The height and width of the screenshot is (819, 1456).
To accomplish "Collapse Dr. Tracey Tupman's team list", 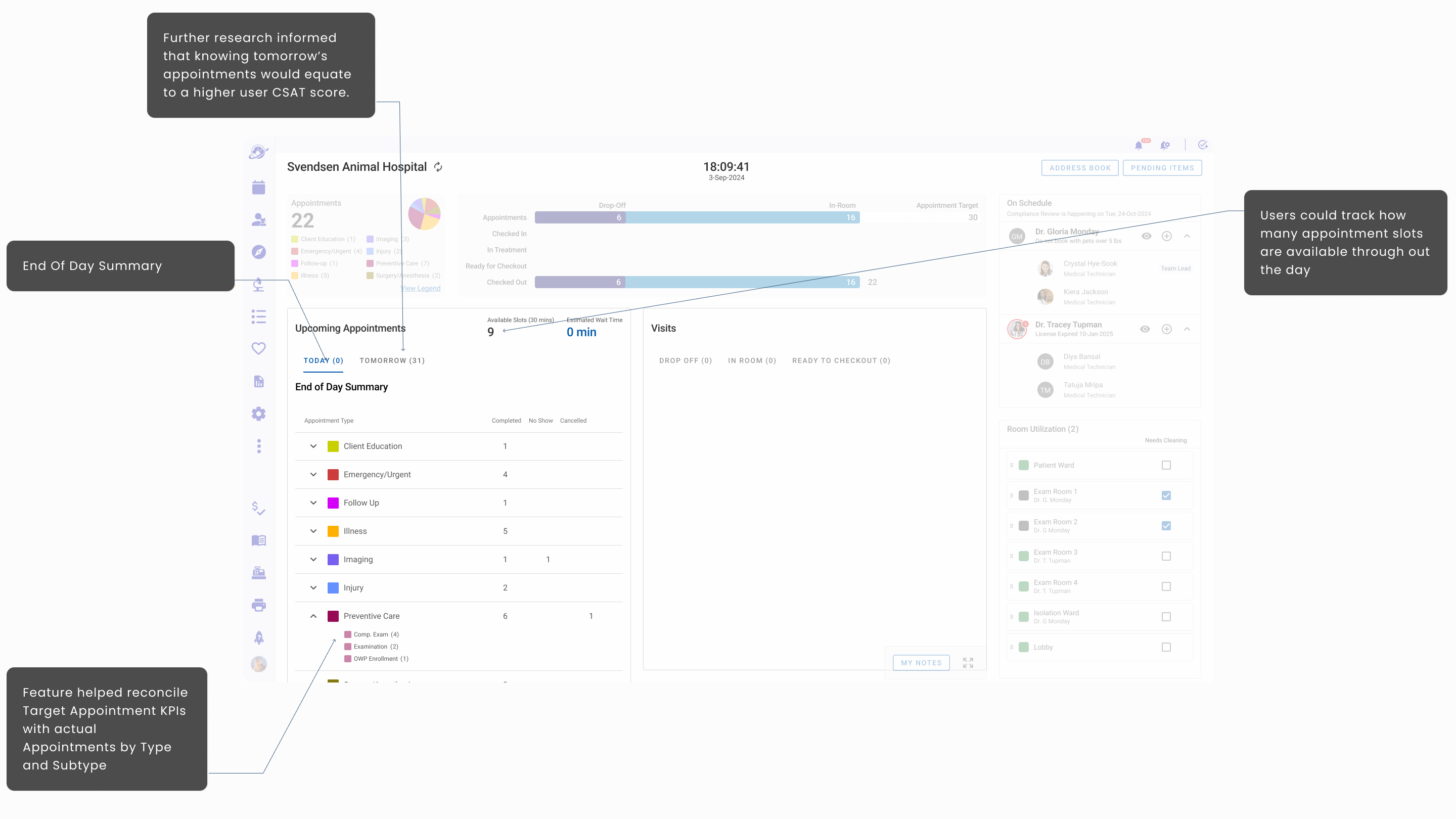I will coord(1187,329).
